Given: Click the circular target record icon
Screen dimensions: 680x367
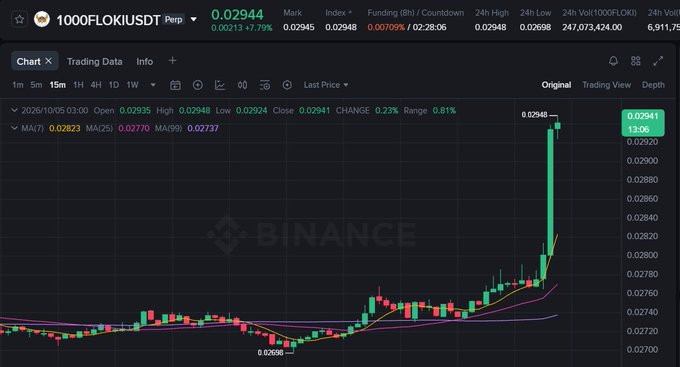Looking at the screenshot, I should pos(287,85).
